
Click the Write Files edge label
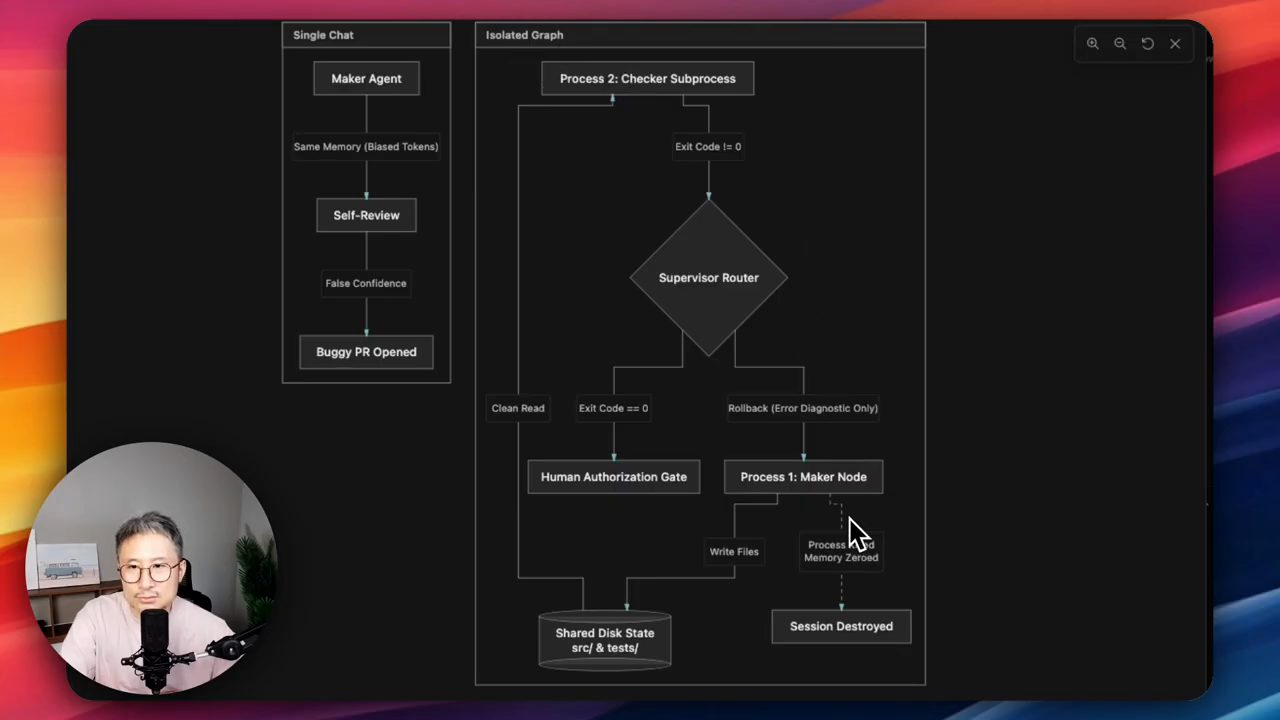734,552
